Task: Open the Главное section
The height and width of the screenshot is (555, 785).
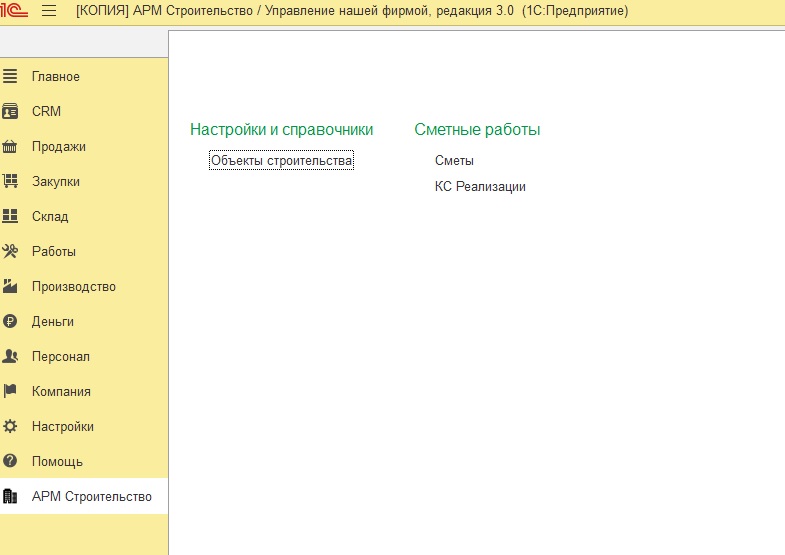Action: (56, 77)
